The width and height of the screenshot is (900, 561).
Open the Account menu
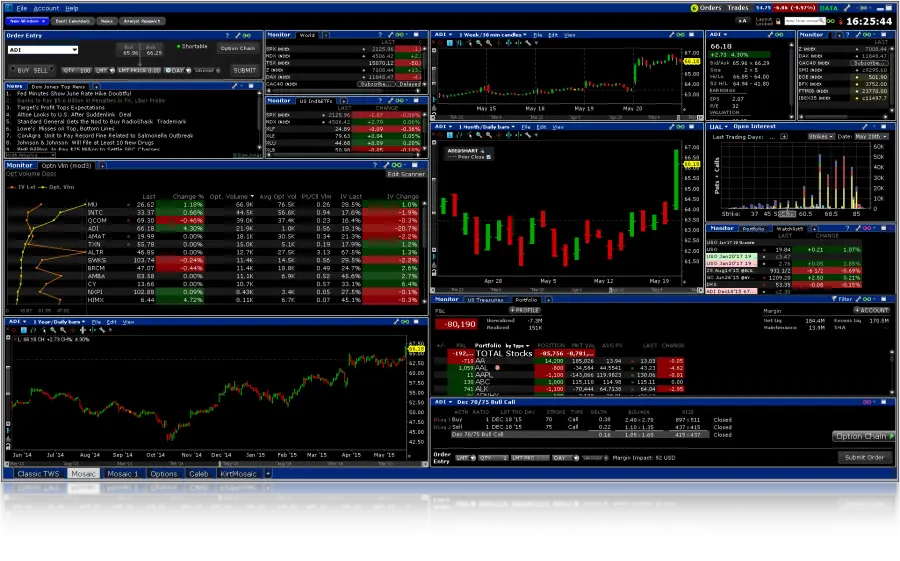(46, 7)
